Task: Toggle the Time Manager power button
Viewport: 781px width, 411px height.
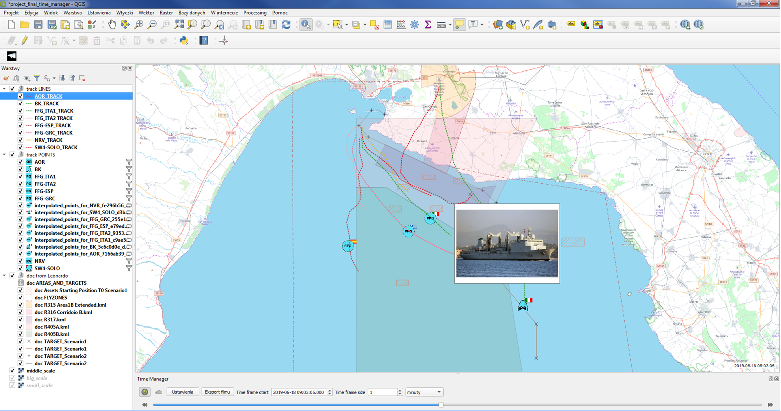Action: pyautogui.click(x=146, y=393)
